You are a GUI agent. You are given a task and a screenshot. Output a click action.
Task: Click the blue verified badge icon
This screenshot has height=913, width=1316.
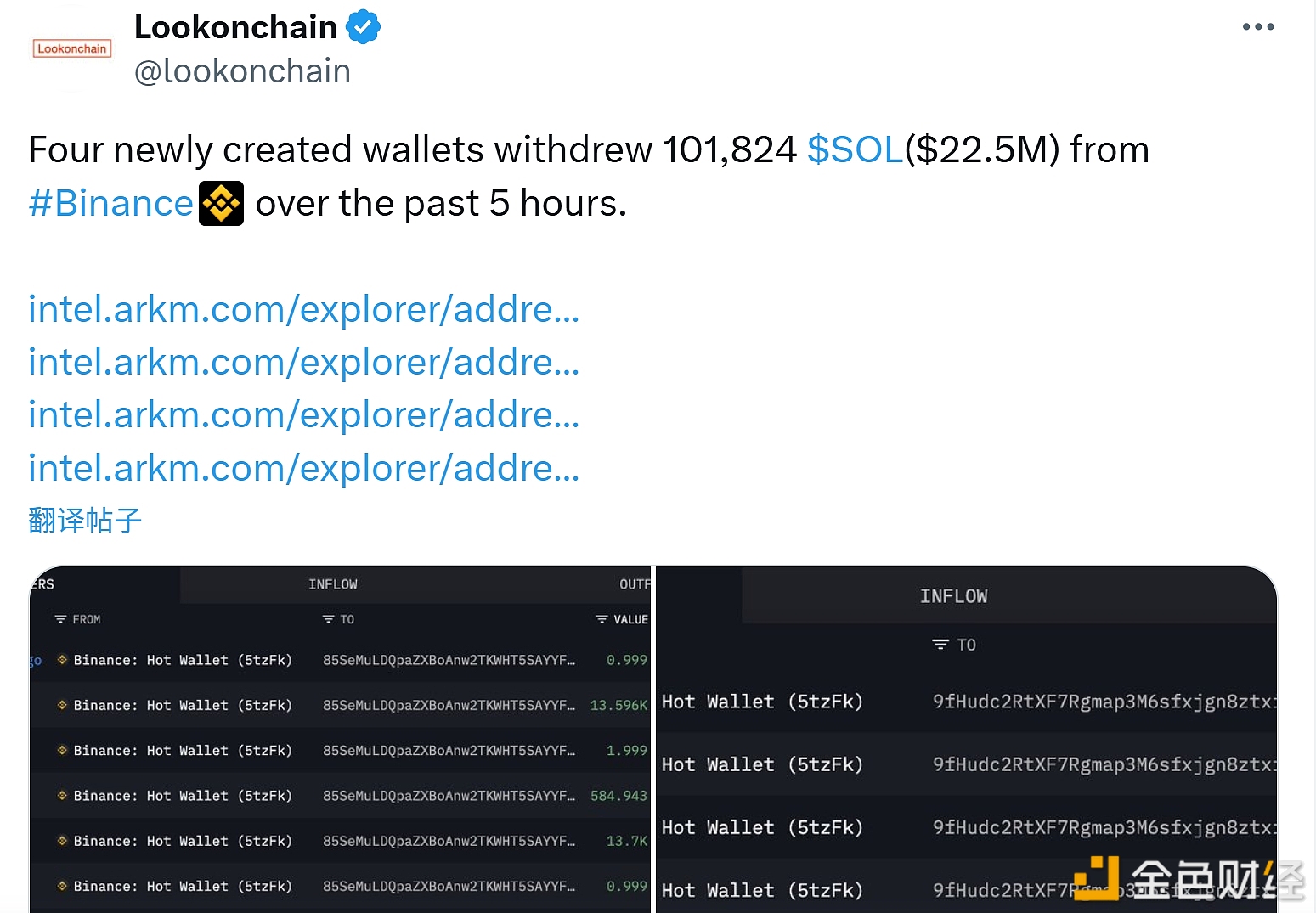(x=363, y=27)
